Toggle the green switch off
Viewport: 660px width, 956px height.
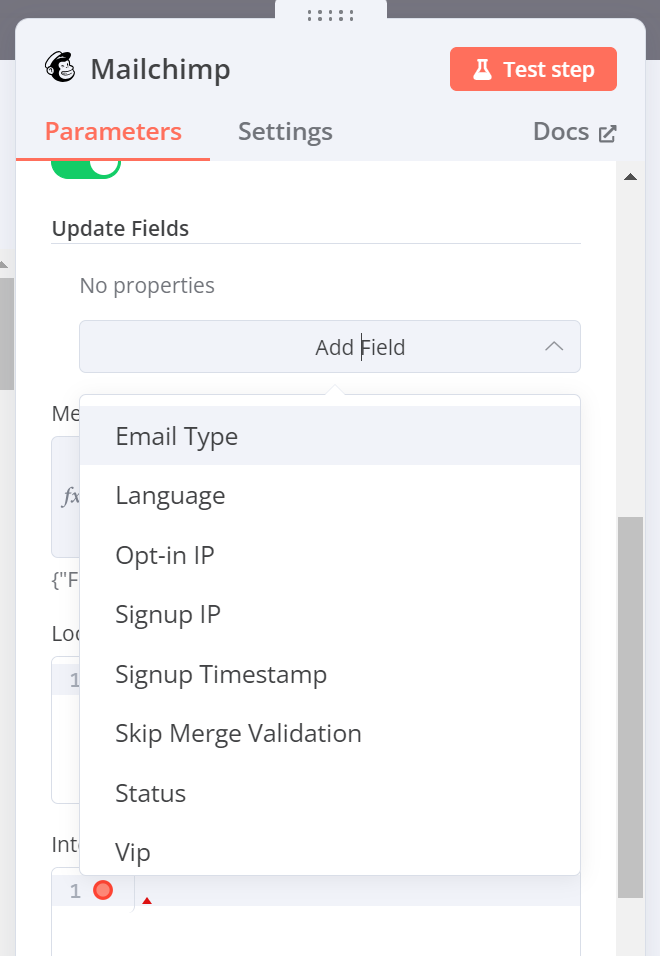(x=86, y=166)
